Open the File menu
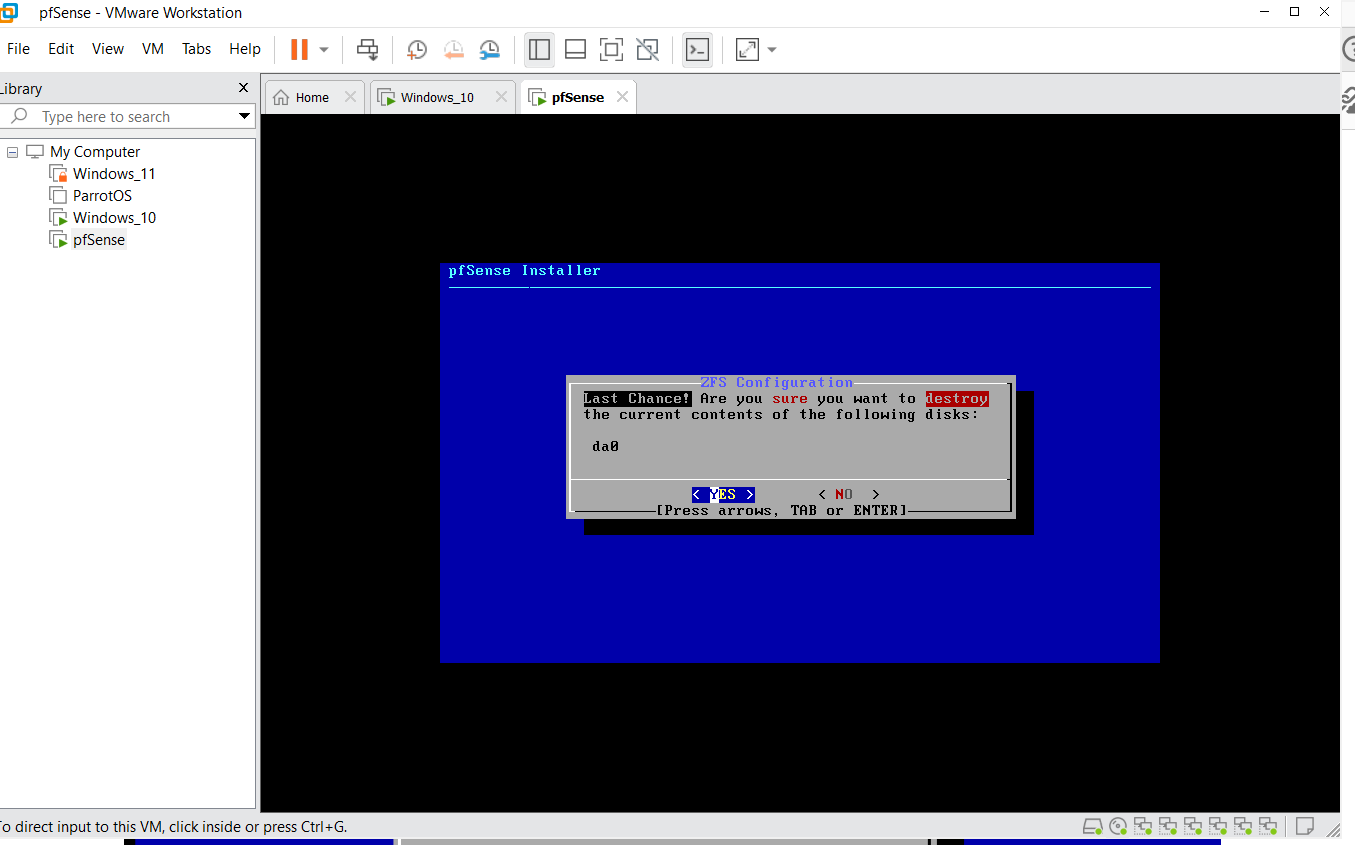Screen dimensions: 1355x845 tap(18, 48)
